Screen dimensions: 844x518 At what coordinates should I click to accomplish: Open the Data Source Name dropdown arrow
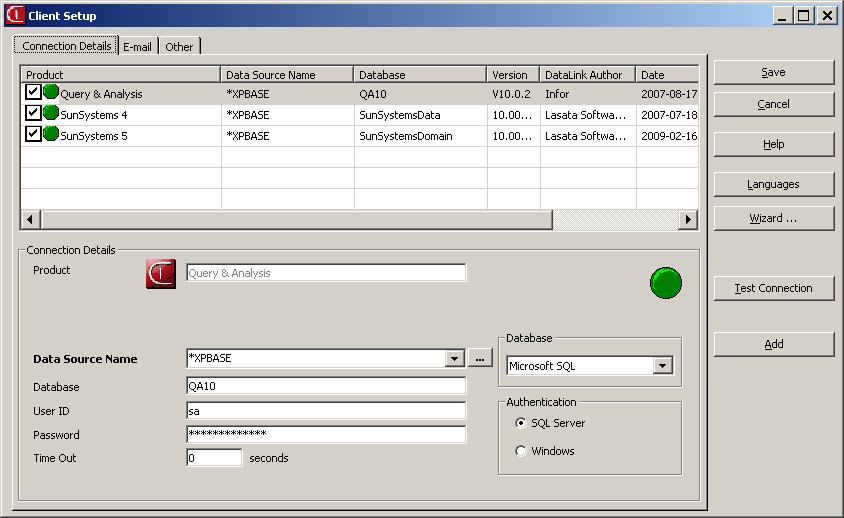454,359
